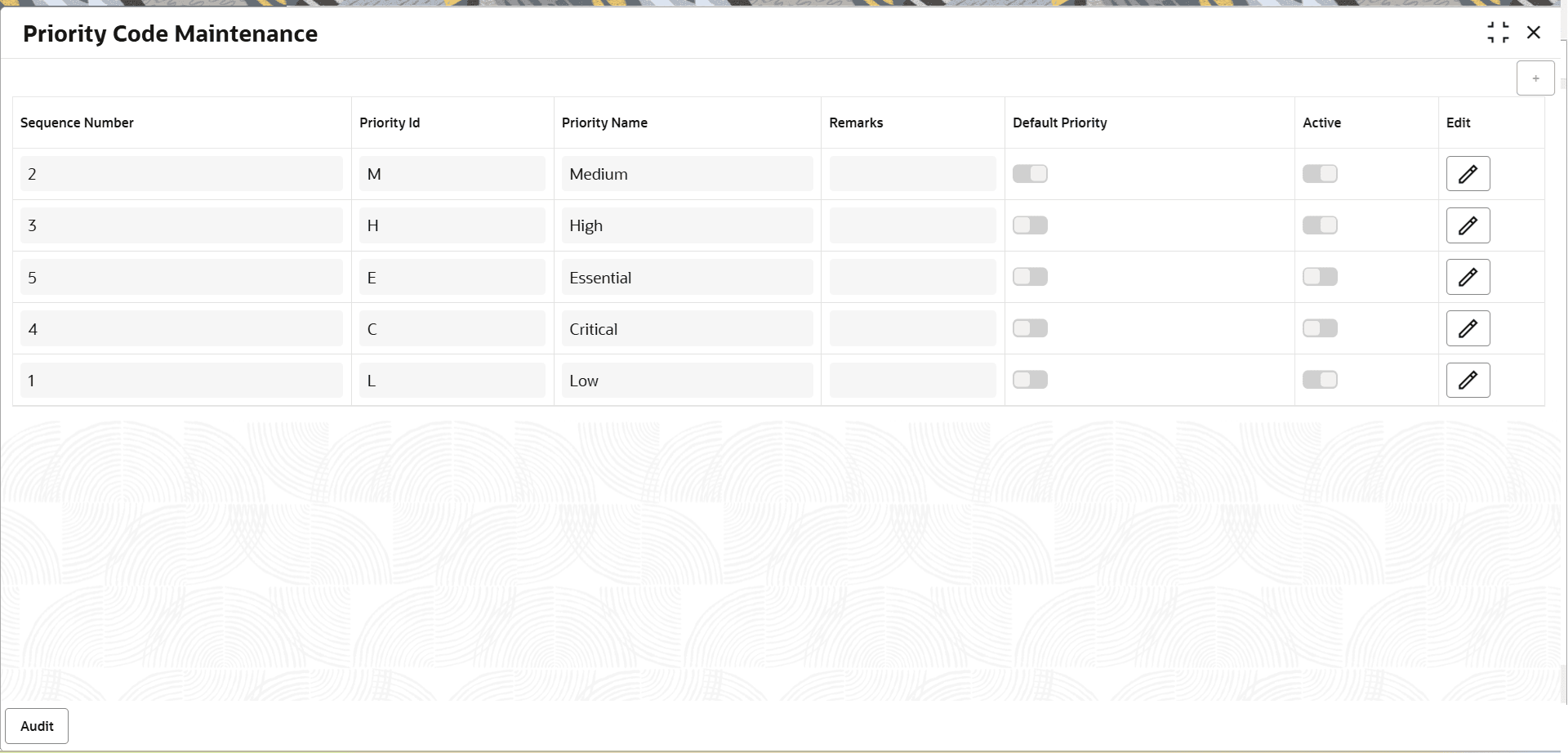Edit the Critical priority row
1568x753 pixels.
pyautogui.click(x=1468, y=327)
